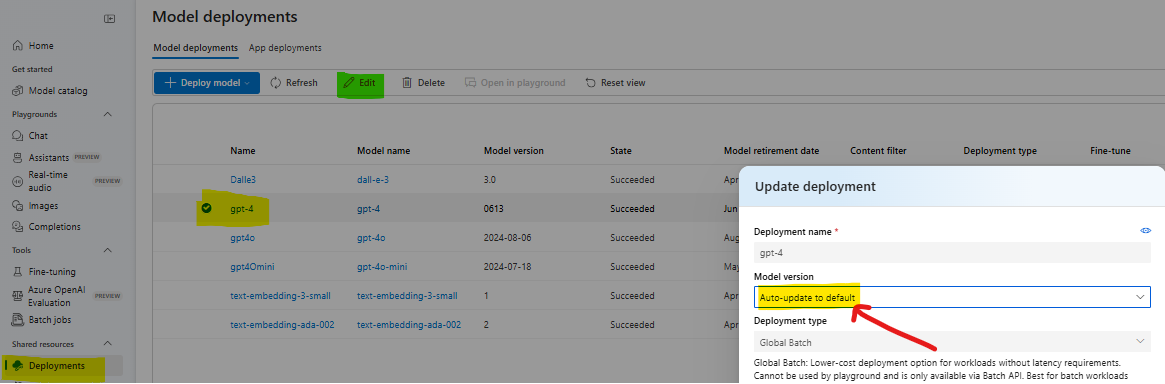Viewport: 1165px width, 384px height.
Task: Open the gpt-4o model link
Action: coord(371,238)
